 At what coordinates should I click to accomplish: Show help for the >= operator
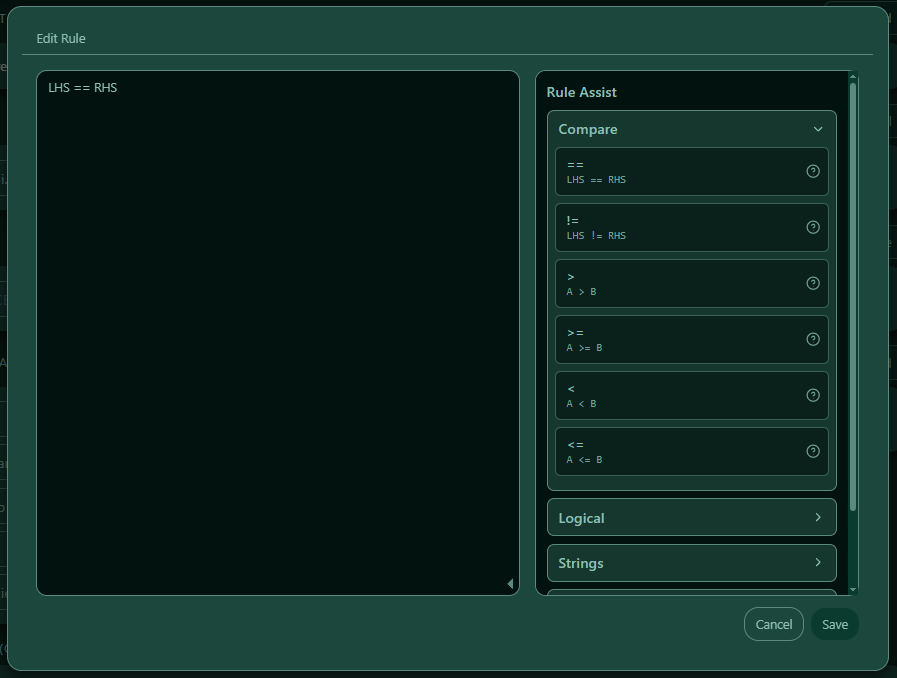click(812, 339)
